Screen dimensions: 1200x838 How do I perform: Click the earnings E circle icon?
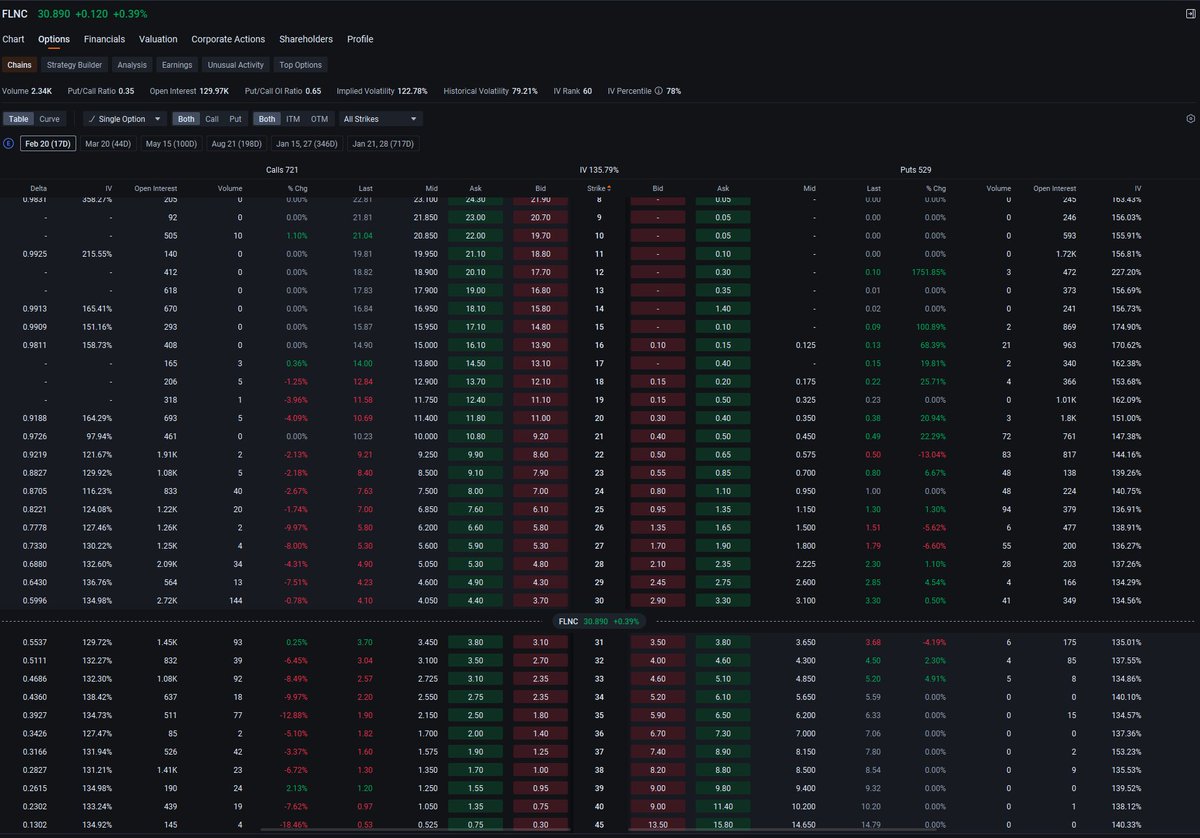coord(9,143)
